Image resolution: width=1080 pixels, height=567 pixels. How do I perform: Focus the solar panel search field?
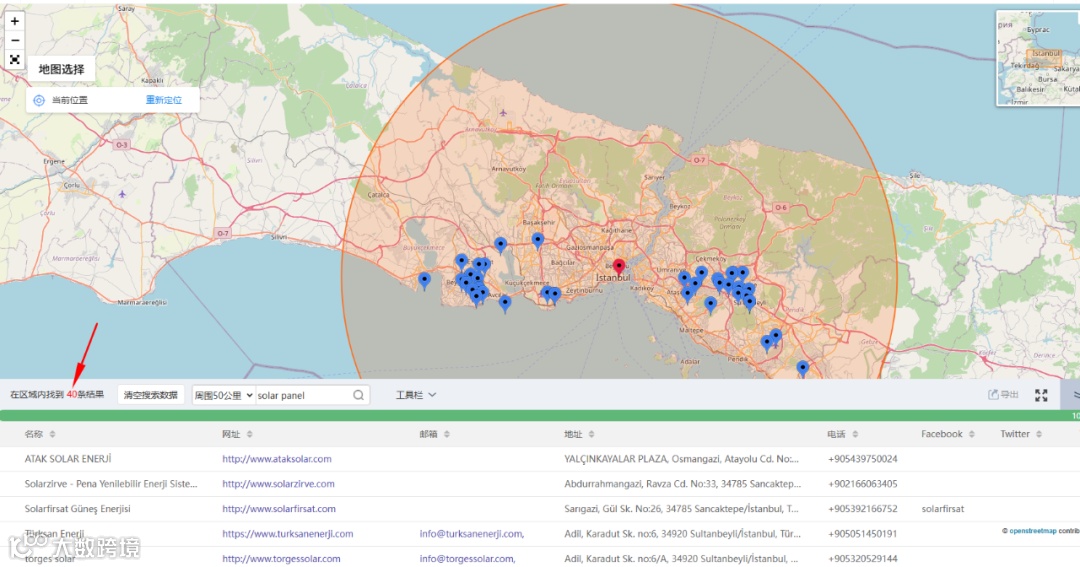pyautogui.click(x=303, y=395)
